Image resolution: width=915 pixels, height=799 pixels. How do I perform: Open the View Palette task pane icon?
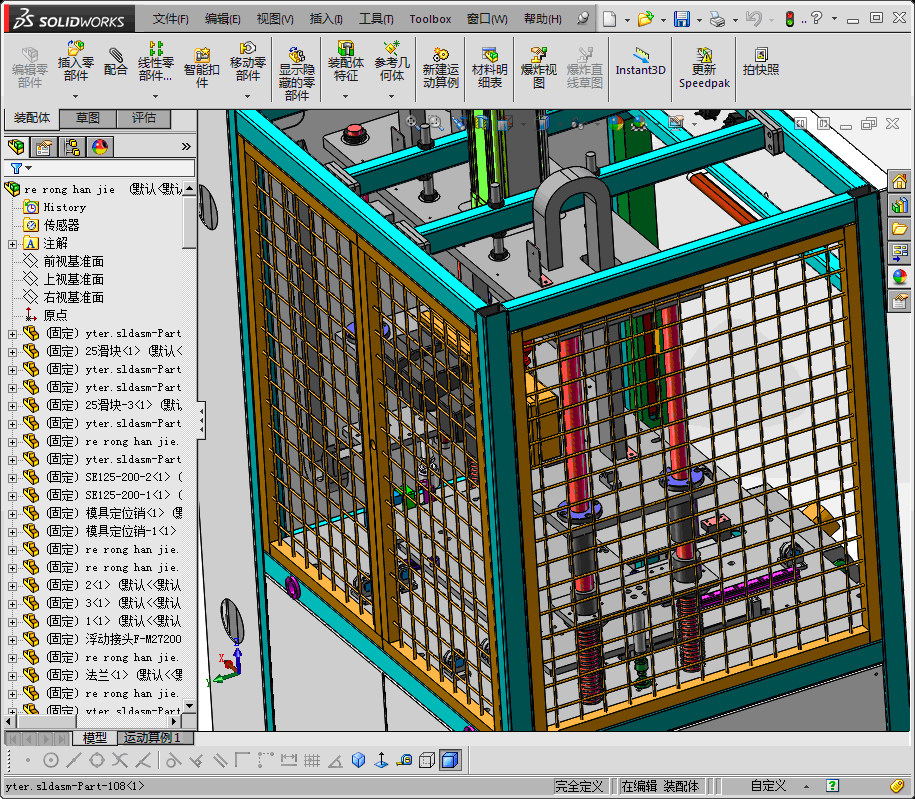899,252
